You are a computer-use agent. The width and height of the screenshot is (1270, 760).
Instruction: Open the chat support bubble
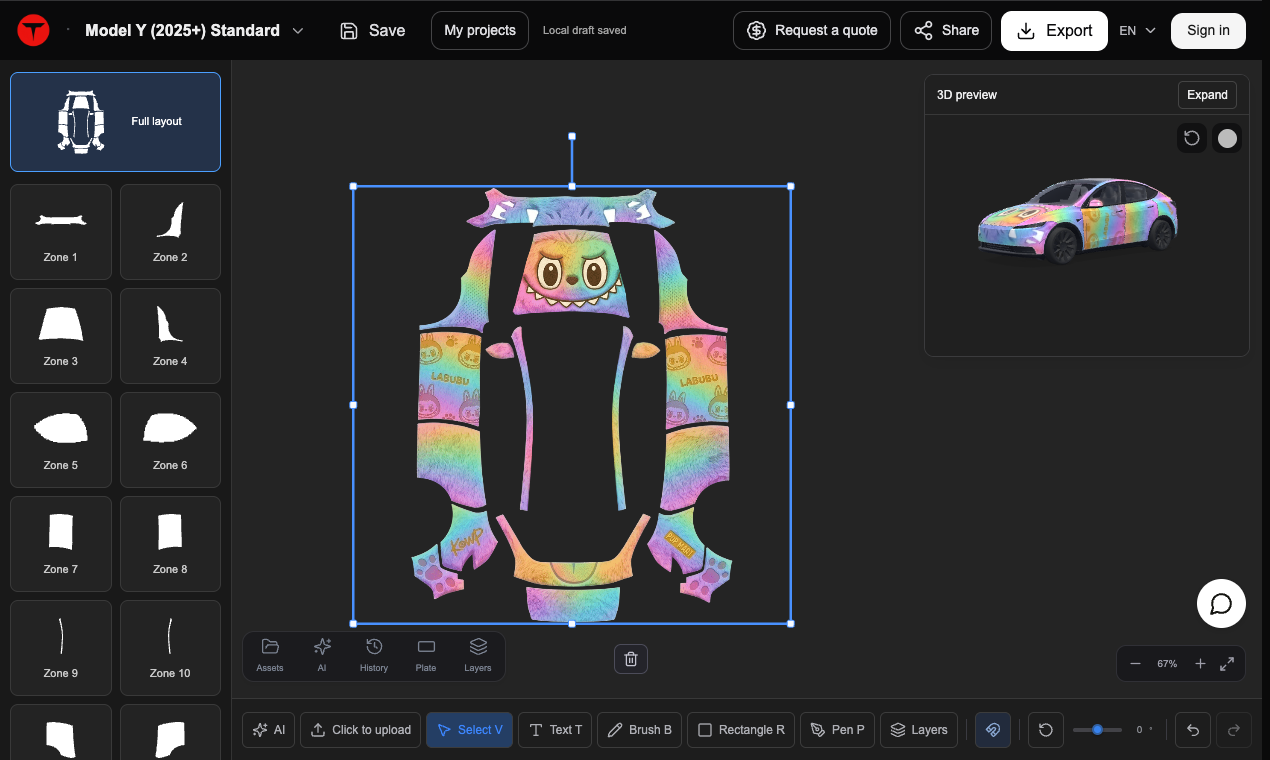pos(1221,604)
